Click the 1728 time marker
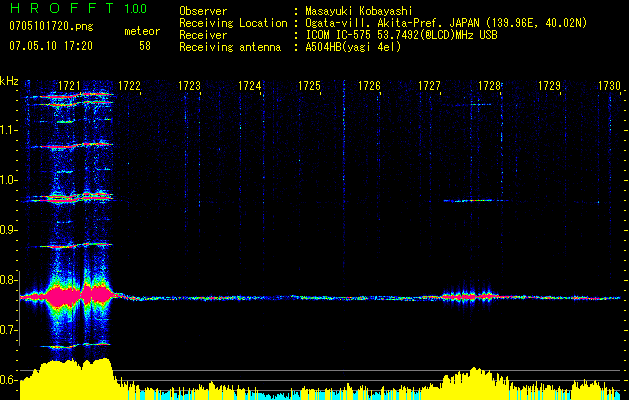This screenshot has width=629, height=400. (x=489, y=86)
